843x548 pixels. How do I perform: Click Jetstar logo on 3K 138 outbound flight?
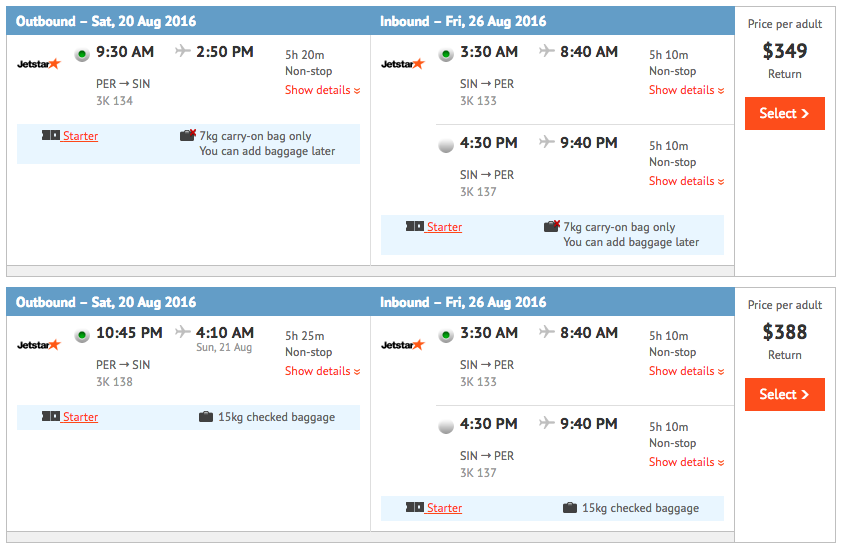tap(39, 345)
